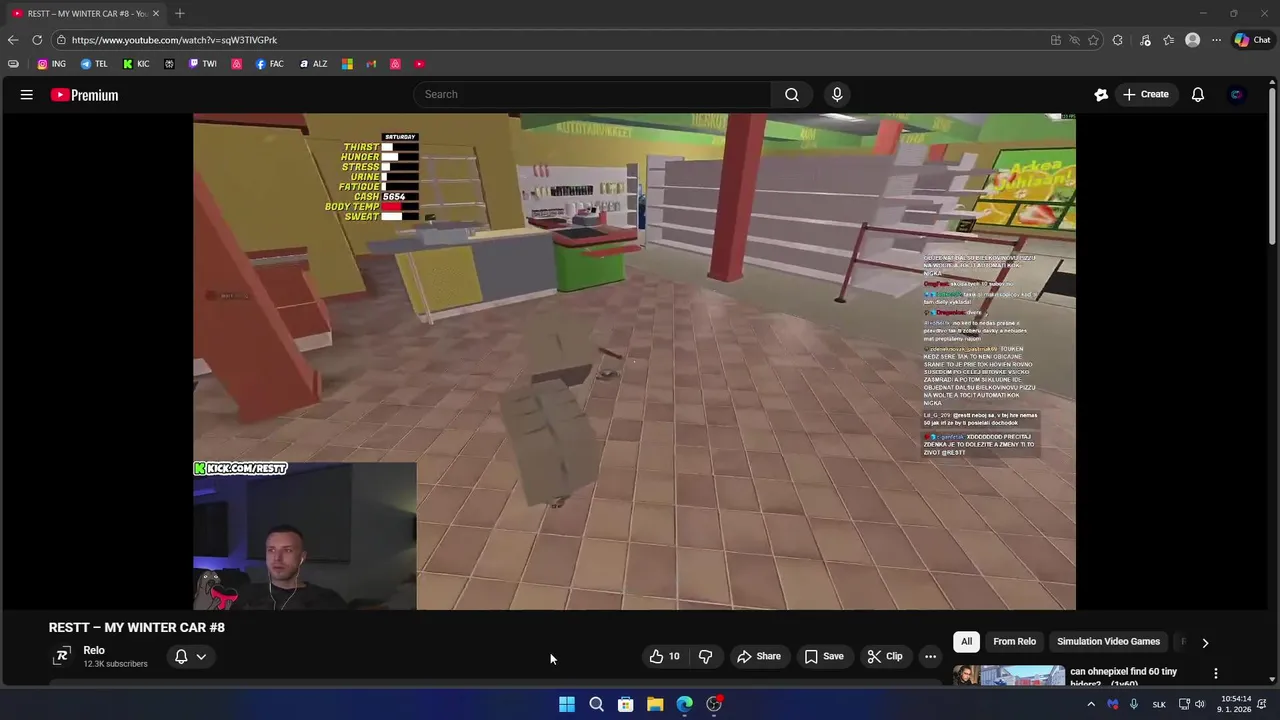Viewport: 1280px width, 720px height.
Task: Open browser Settings and more menu
Action: (x=1216, y=40)
